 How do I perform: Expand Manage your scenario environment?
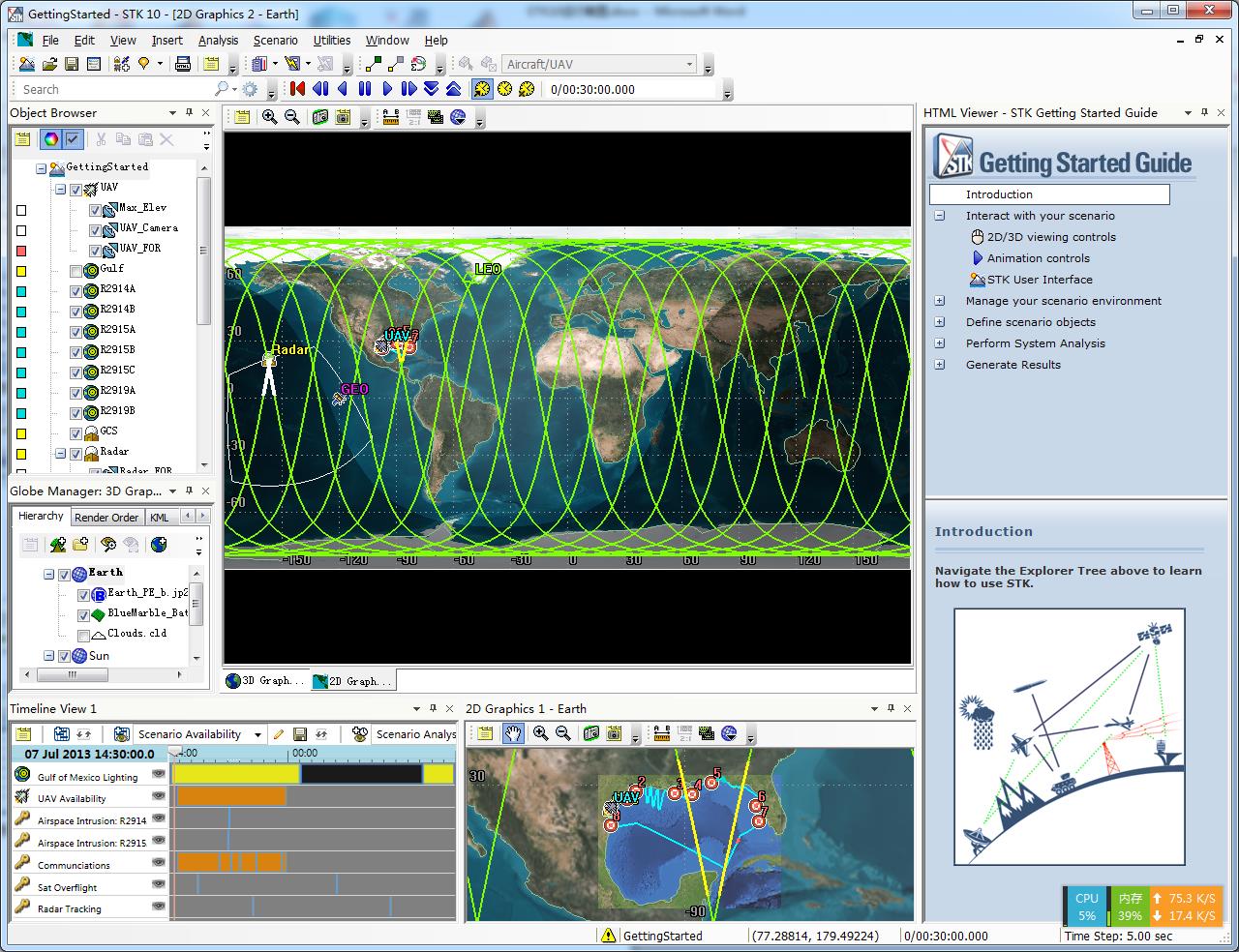939,301
